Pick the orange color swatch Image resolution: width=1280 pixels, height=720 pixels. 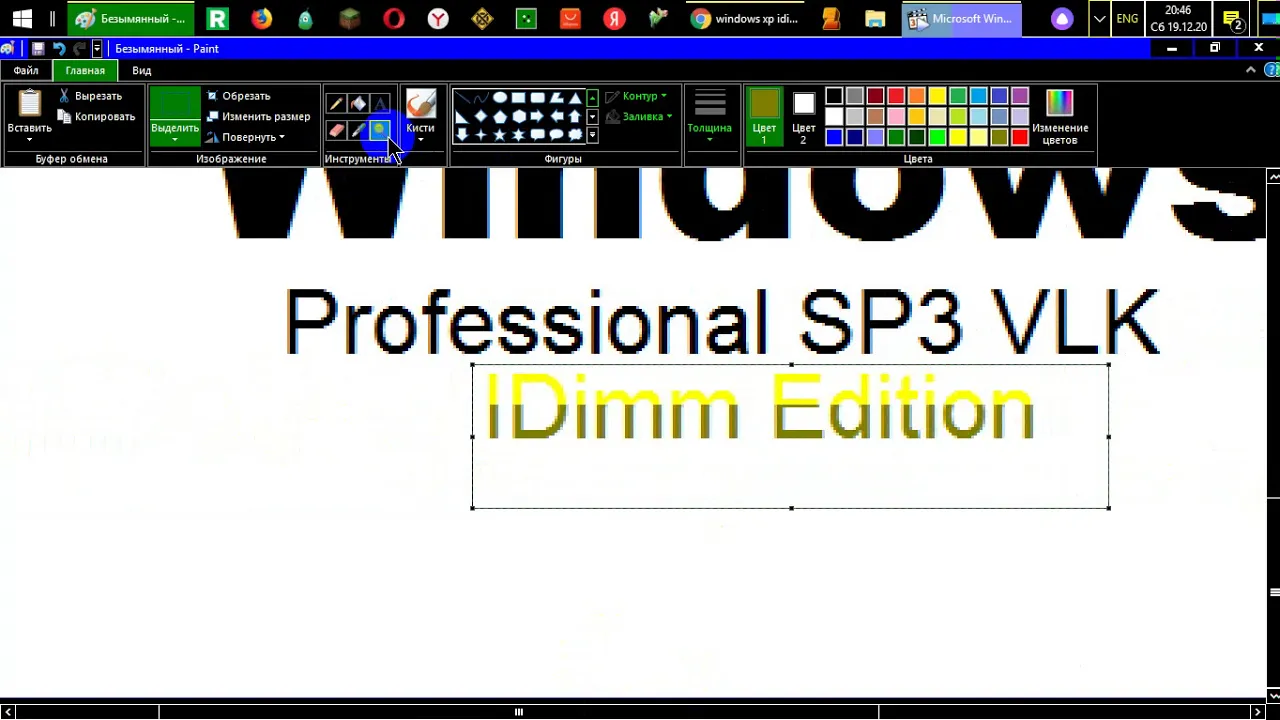[x=917, y=96]
